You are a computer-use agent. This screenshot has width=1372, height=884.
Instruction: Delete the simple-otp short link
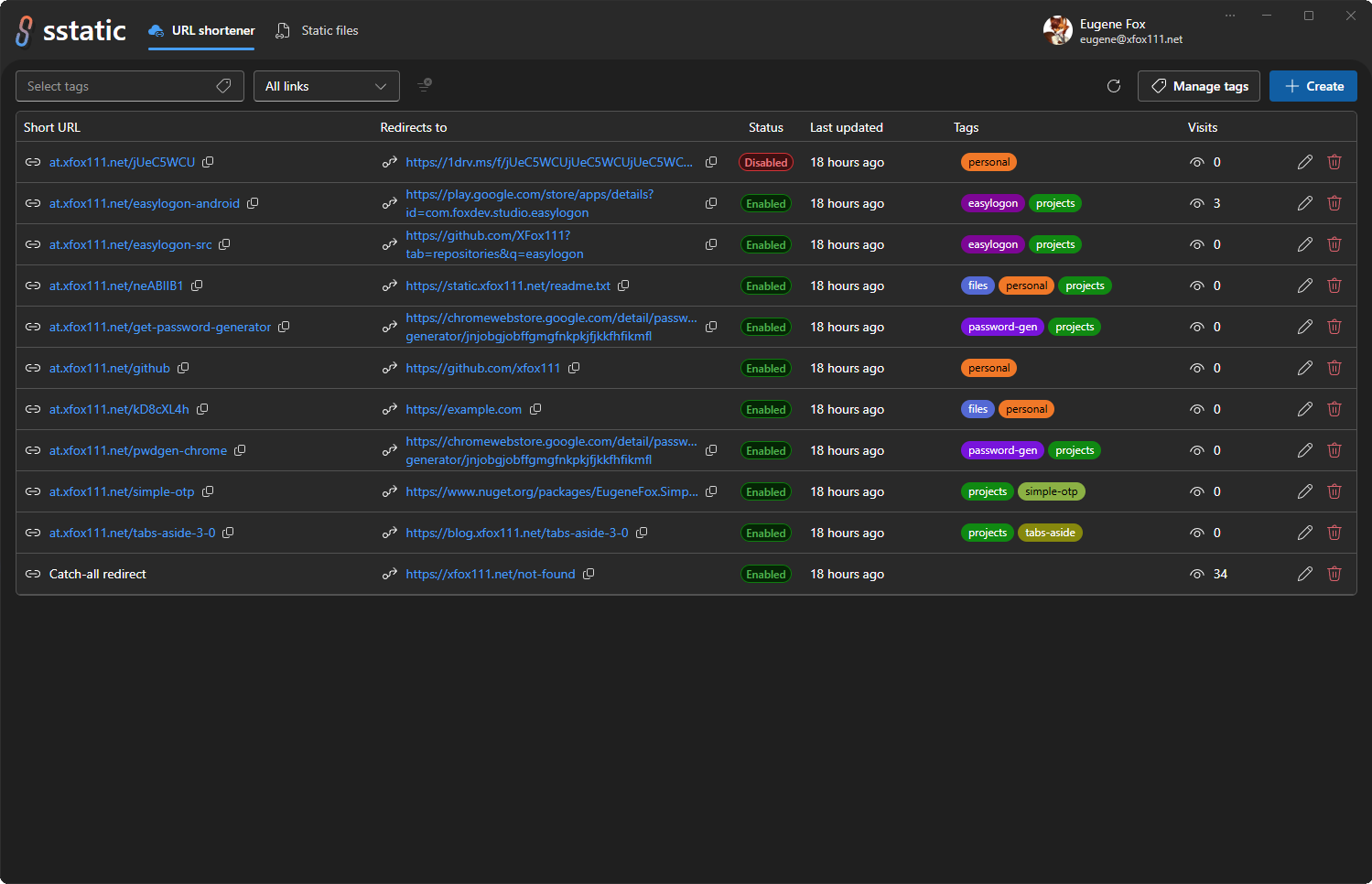coord(1334,491)
